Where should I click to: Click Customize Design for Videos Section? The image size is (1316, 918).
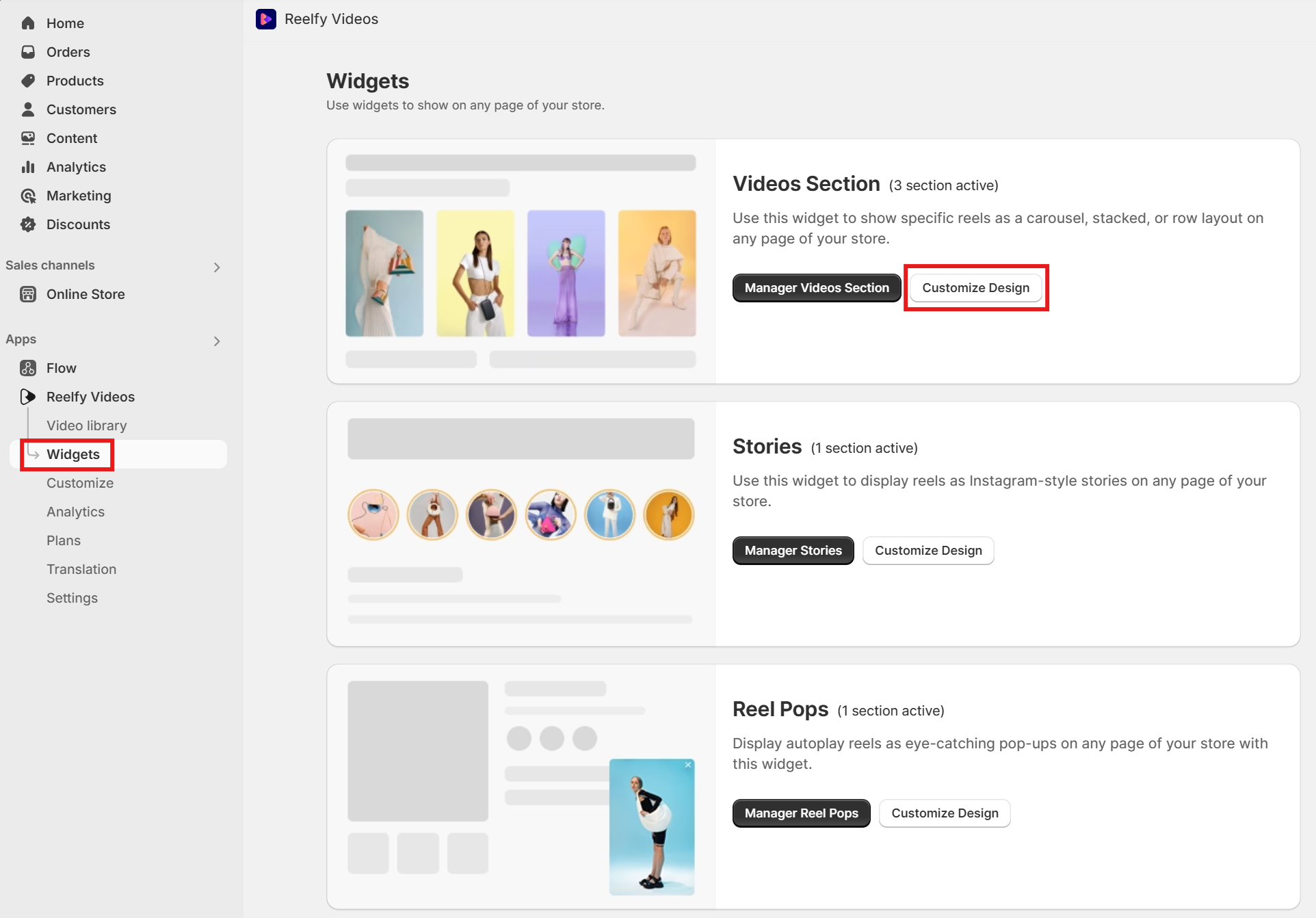[x=975, y=288]
